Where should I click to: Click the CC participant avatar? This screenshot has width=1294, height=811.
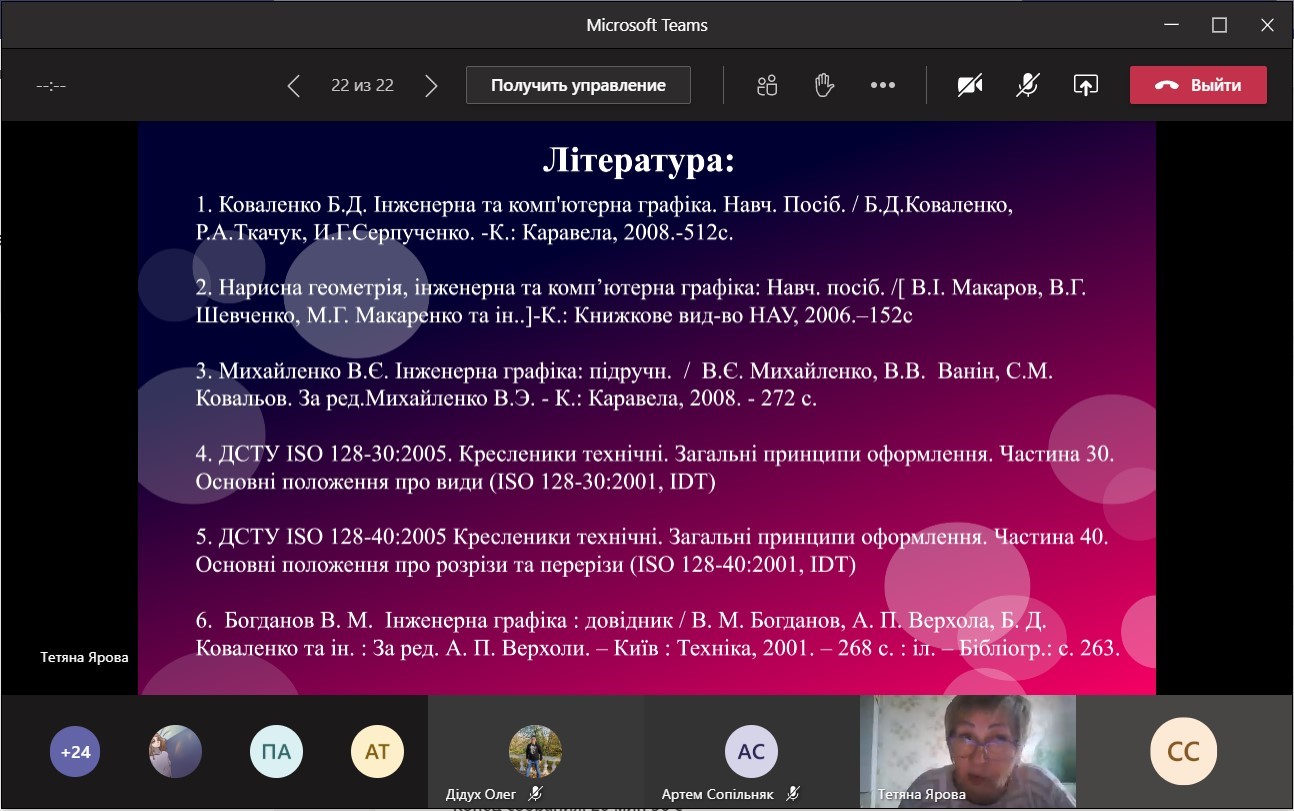[1184, 752]
